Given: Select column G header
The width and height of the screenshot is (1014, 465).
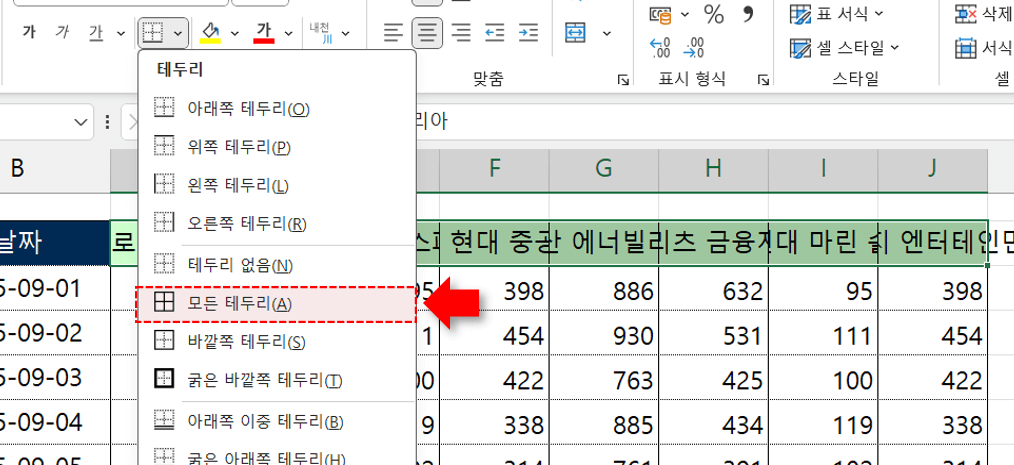Looking at the screenshot, I should (x=604, y=170).
